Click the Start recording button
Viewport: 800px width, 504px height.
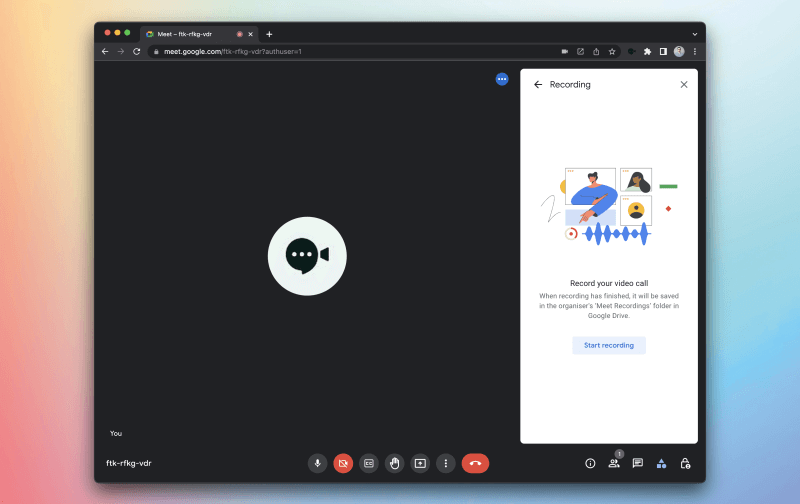[609, 345]
